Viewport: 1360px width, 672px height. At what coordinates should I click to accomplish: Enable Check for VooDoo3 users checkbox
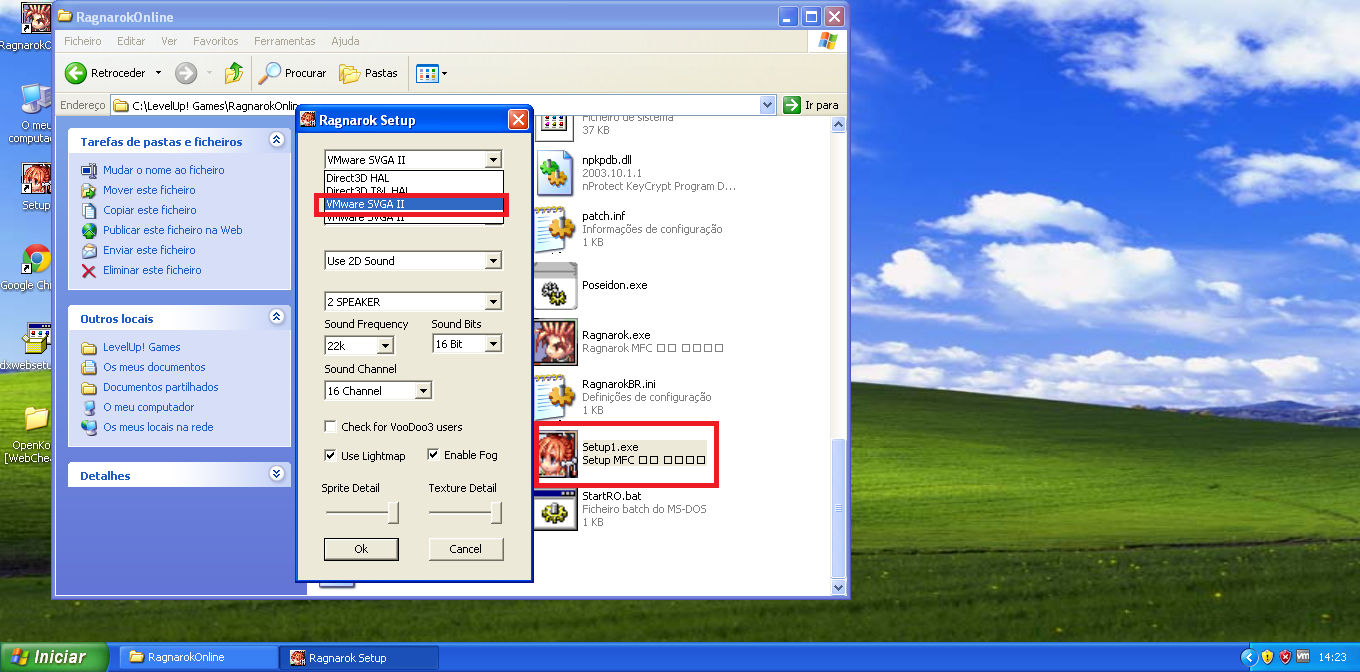pos(331,427)
